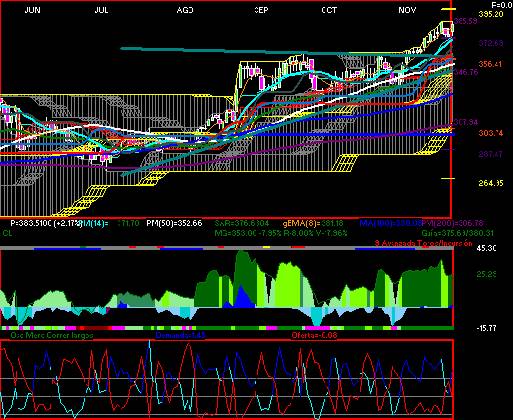This screenshot has width=513, height=420.
Task: Click the 346.76 price level label
Action: 466,72
